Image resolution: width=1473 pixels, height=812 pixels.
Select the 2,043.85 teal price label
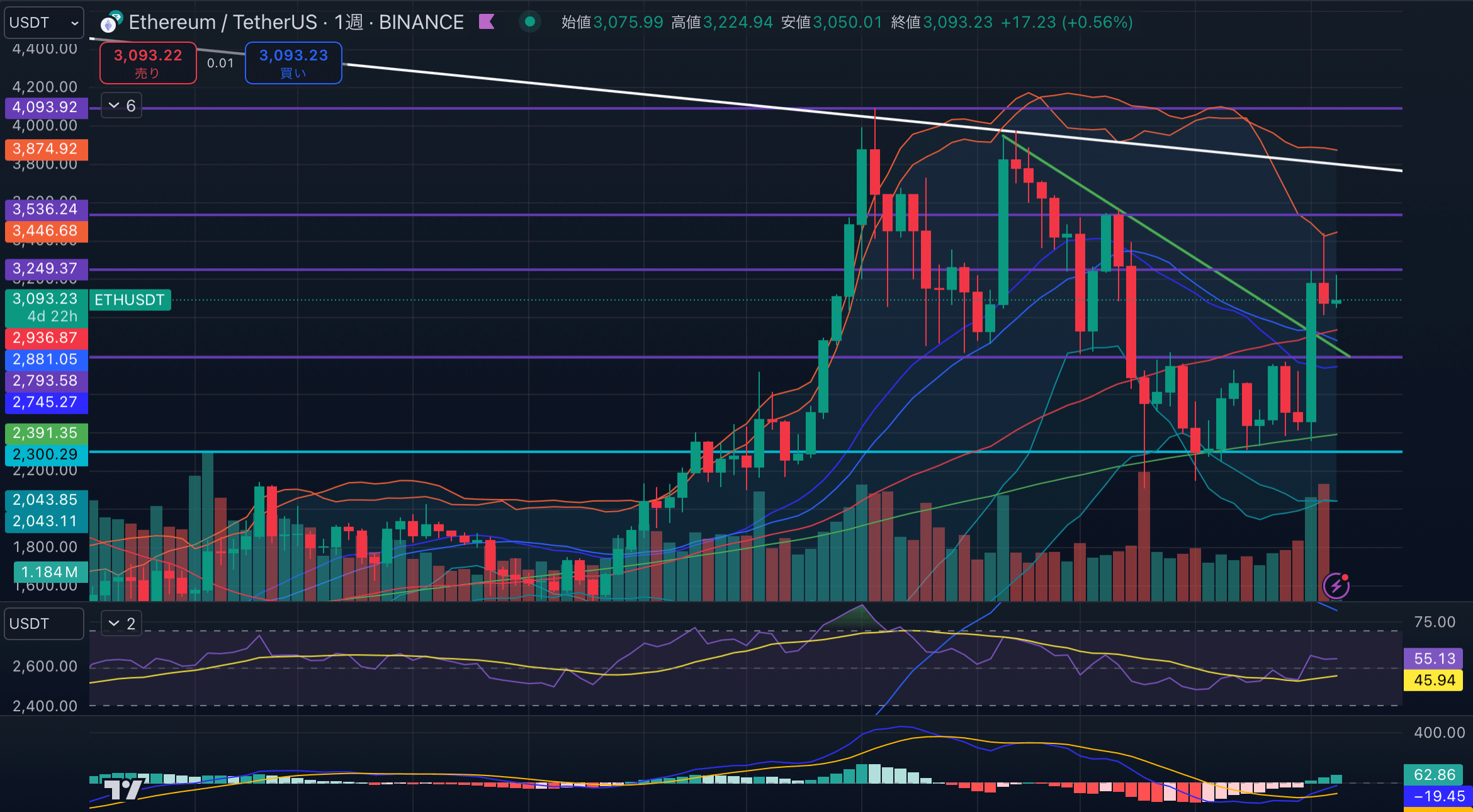[46, 500]
